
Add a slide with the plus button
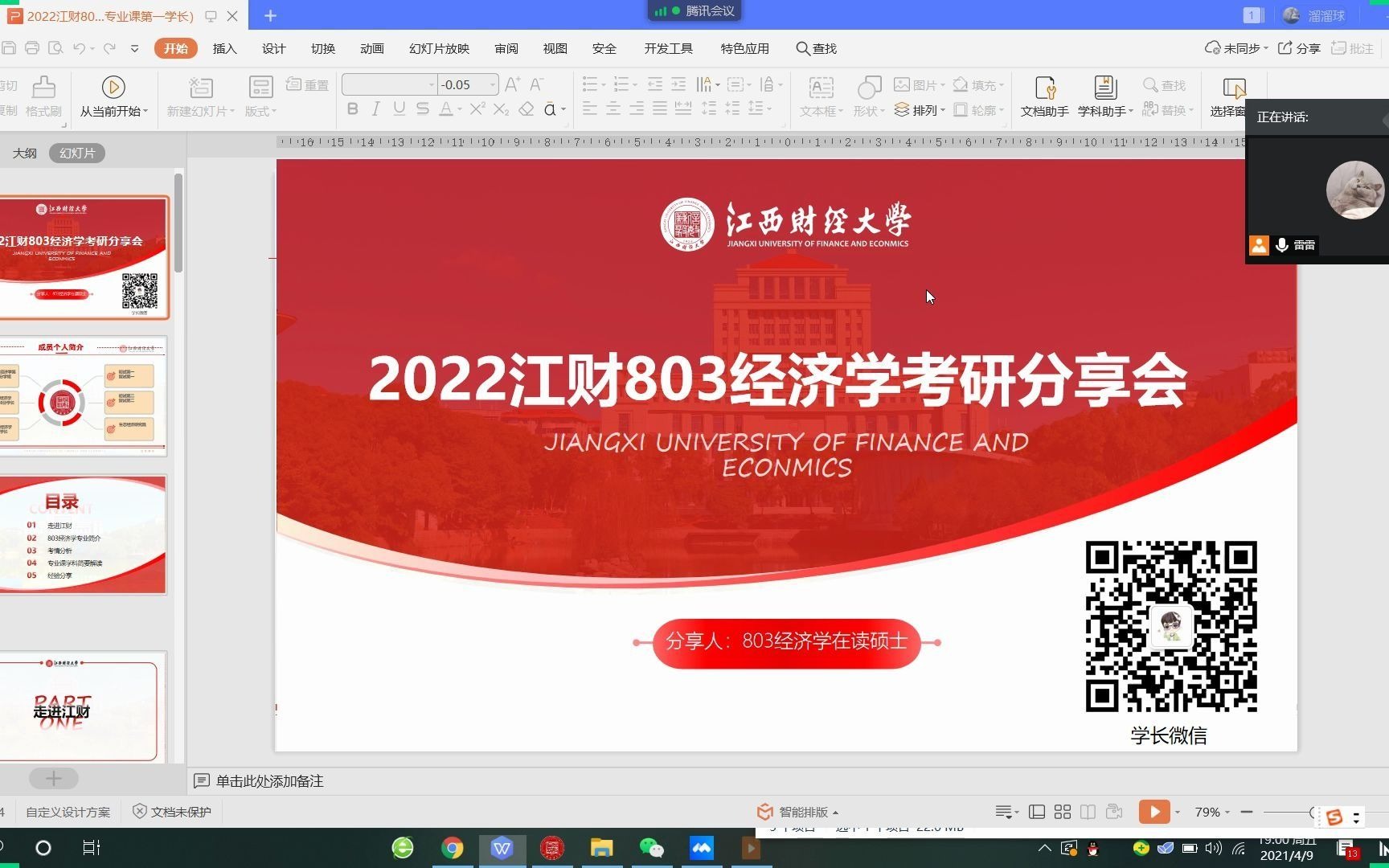[53, 778]
